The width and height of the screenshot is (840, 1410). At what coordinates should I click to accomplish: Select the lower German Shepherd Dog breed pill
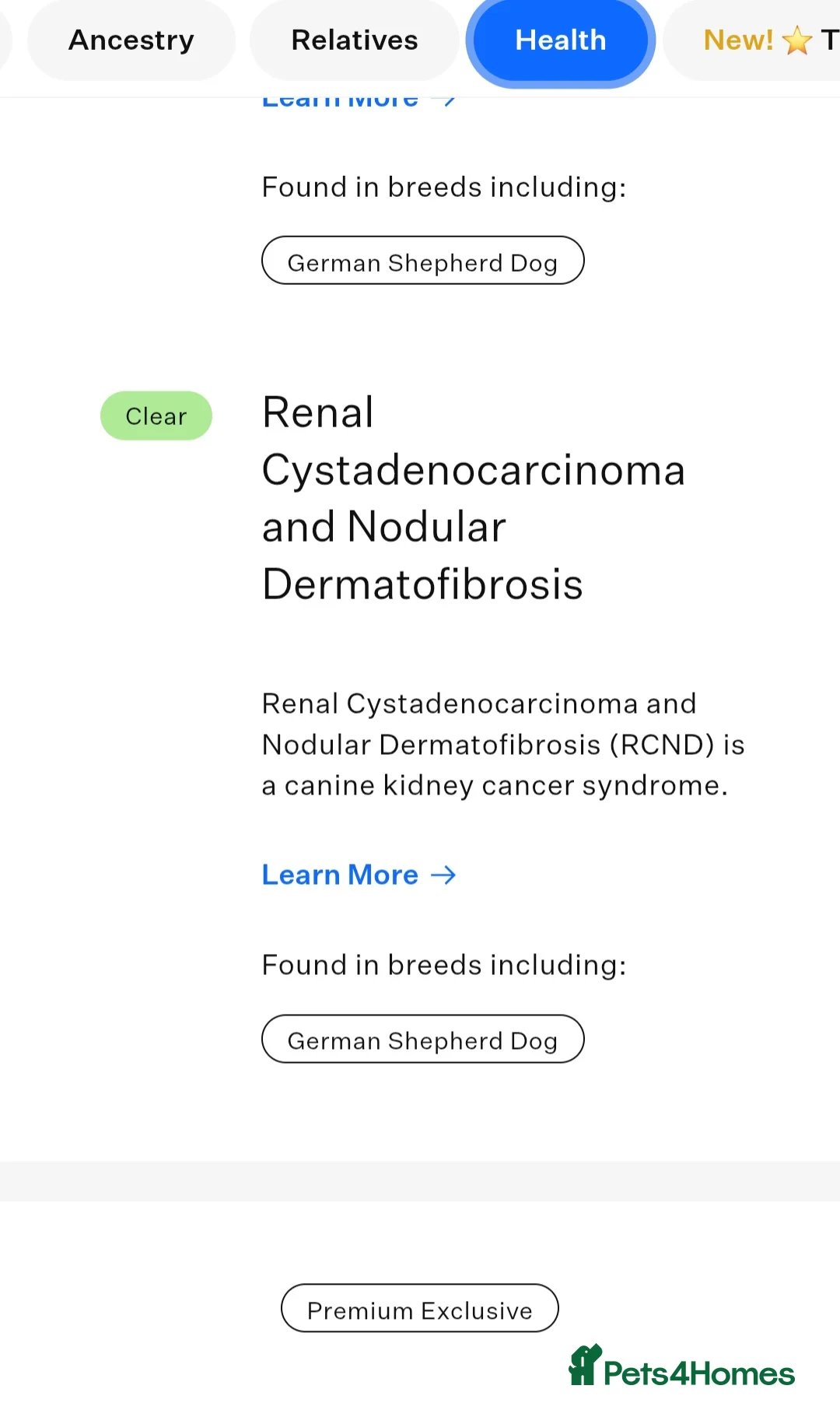coord(422,1039)
